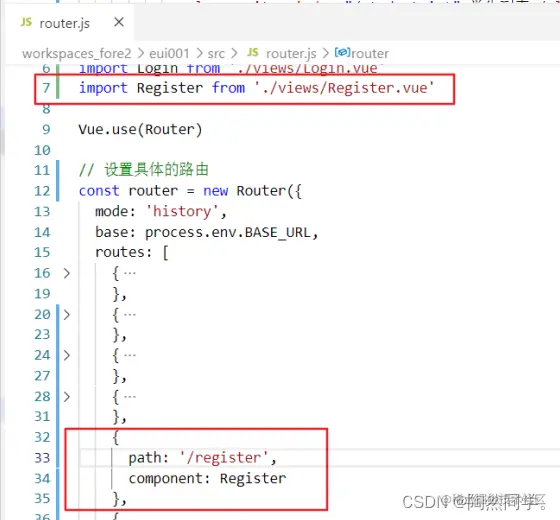Click the folded ellipsis on line 28
Screen dimensions: 560x520
coord(130,397)
